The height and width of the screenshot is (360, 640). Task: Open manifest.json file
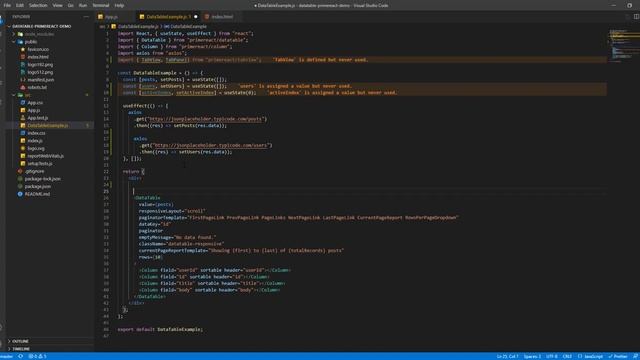[x=40, y=80]
